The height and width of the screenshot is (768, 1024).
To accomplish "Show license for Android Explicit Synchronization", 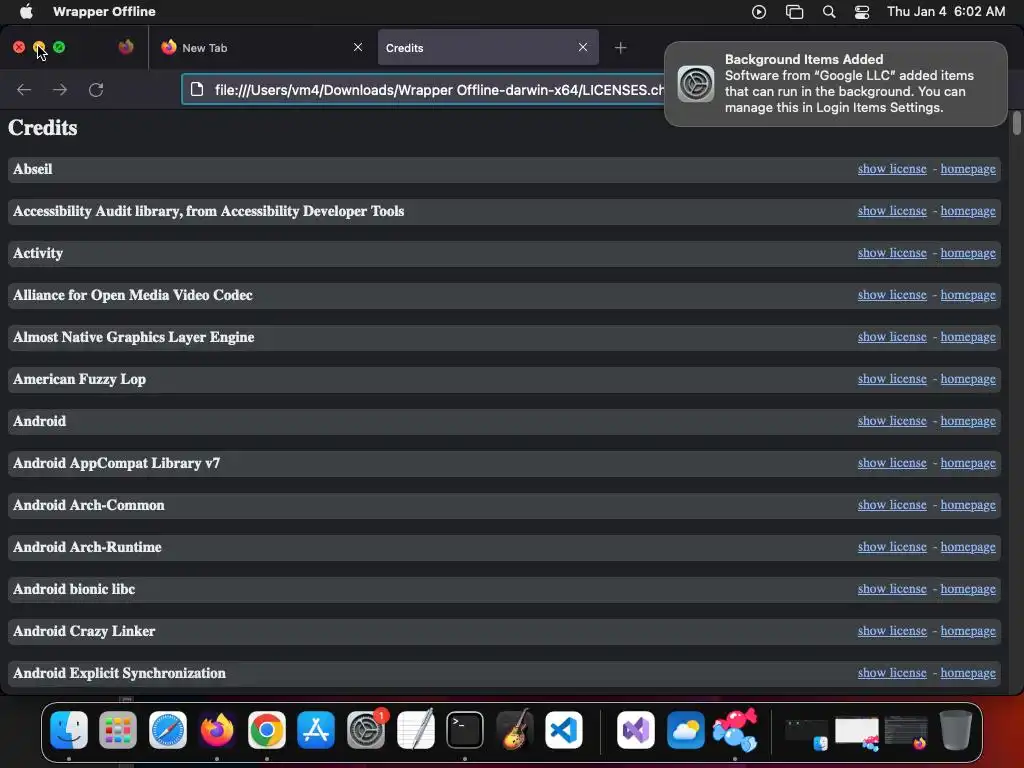I will pos(892,673).
